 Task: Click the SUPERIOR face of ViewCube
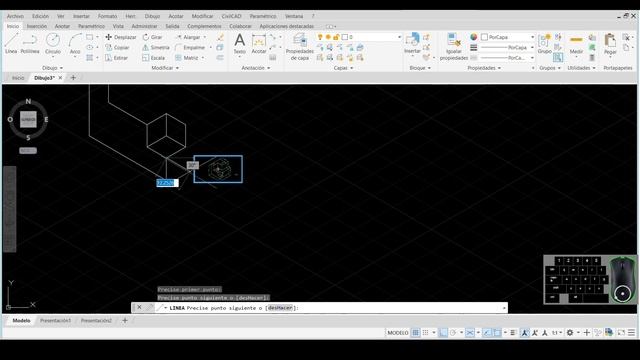tap(28, 120)
